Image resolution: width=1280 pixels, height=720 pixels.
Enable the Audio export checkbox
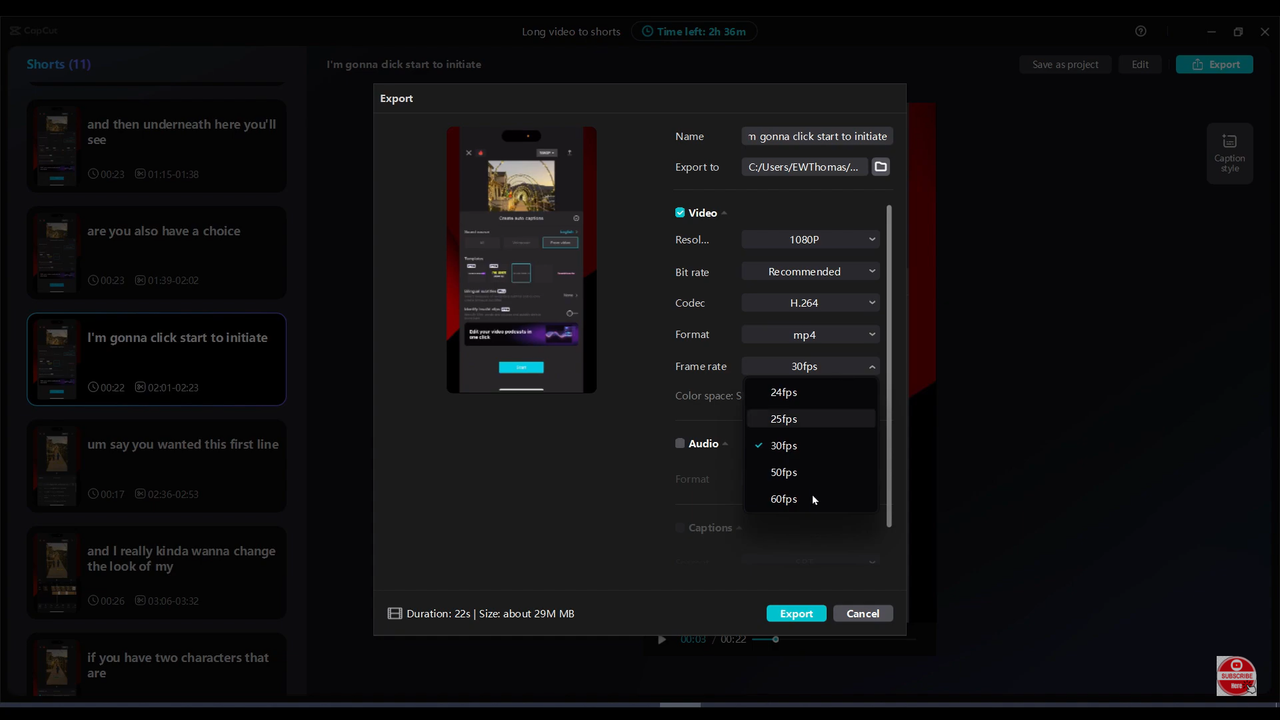tap(680, 443)
